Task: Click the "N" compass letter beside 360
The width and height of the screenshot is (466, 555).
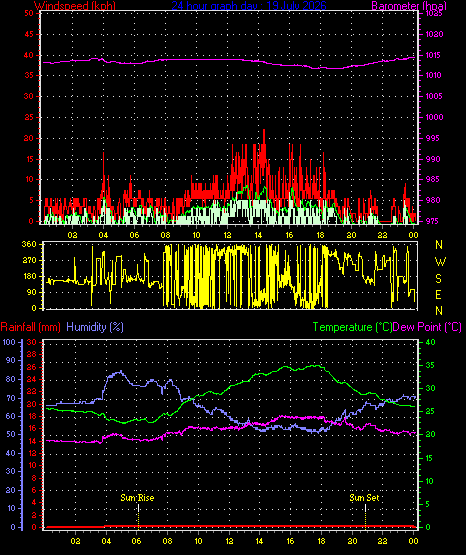Action: click(439, 245)
